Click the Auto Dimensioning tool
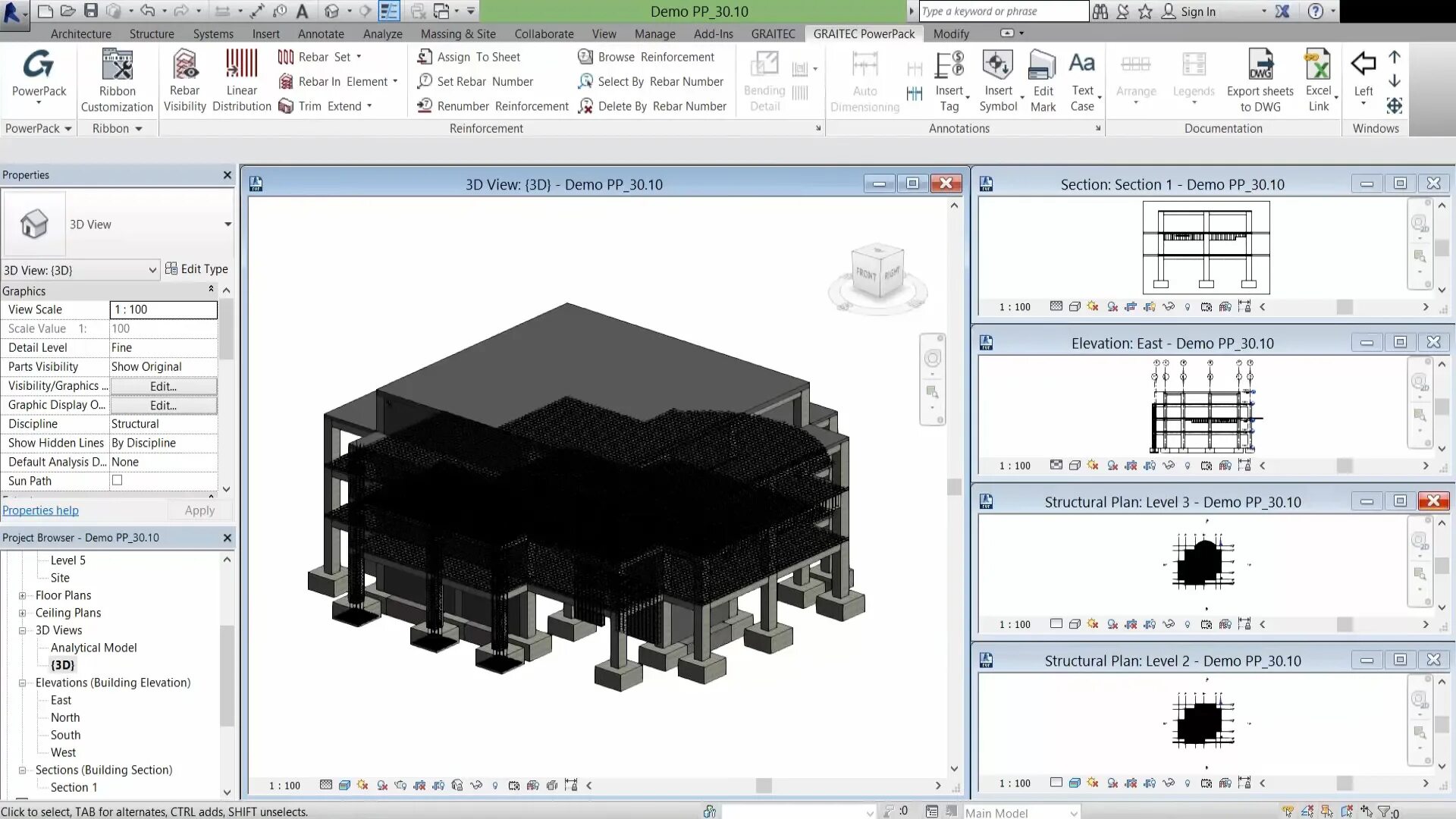The width and height of the screenshot is (1456, 819). coord(864,80)
